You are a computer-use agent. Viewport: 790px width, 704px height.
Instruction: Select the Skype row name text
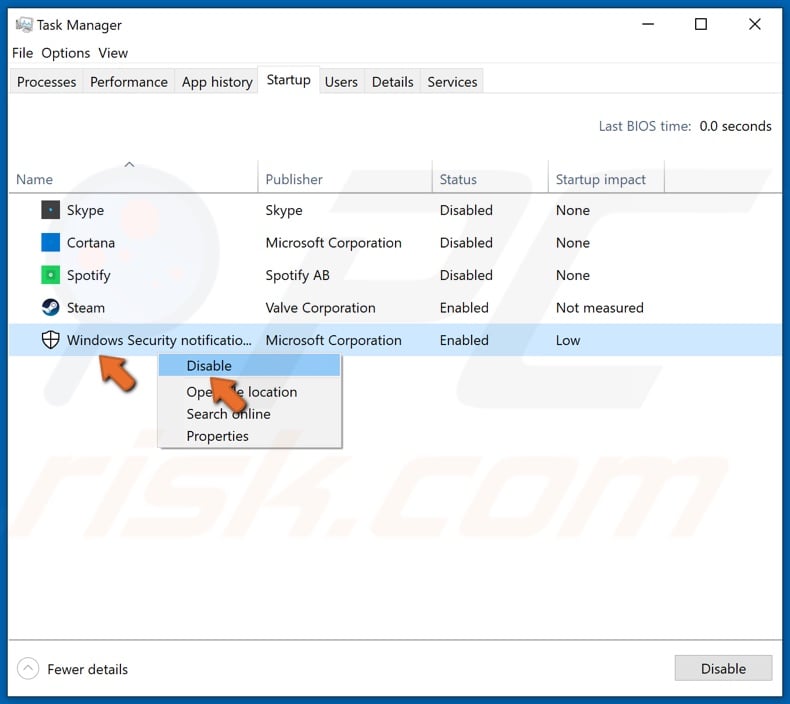[86, 210]
